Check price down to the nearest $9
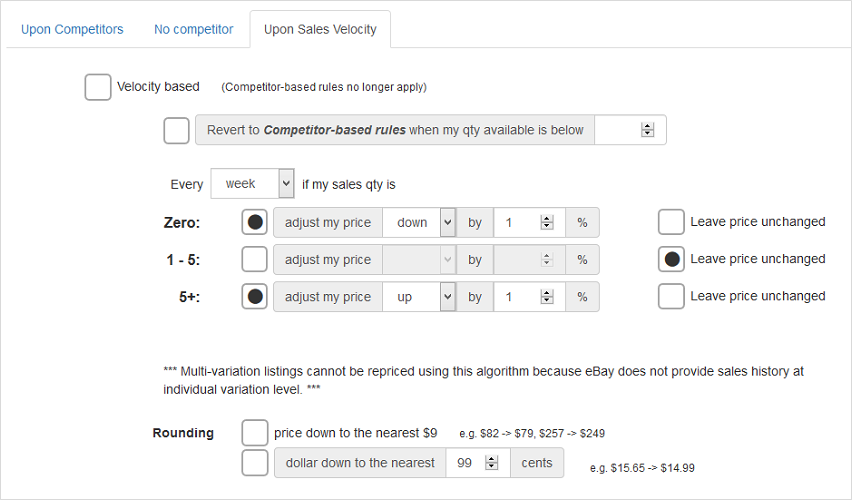 click(255, 433)
